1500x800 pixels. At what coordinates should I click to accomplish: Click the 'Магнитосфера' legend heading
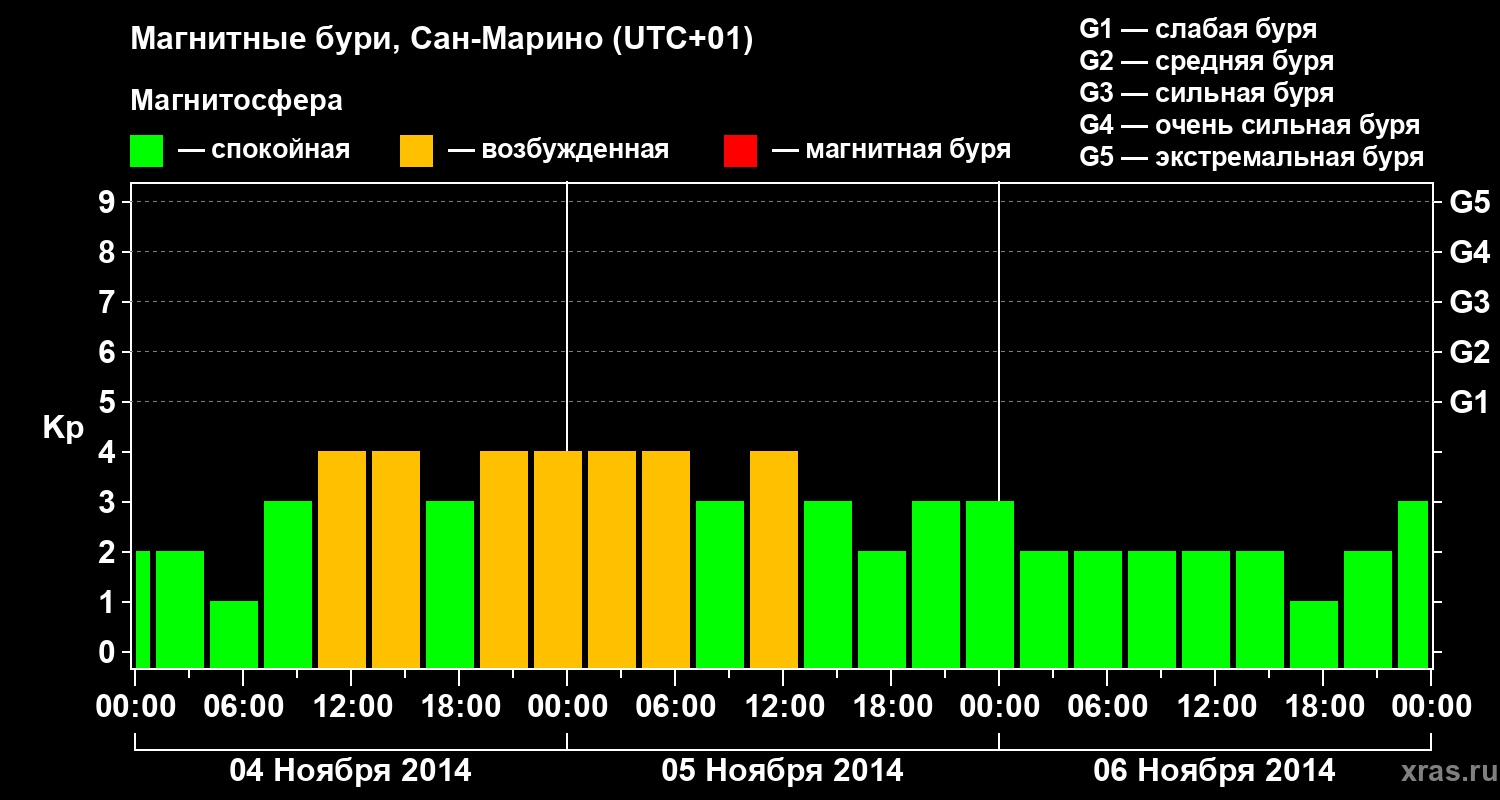pos(236,101)
